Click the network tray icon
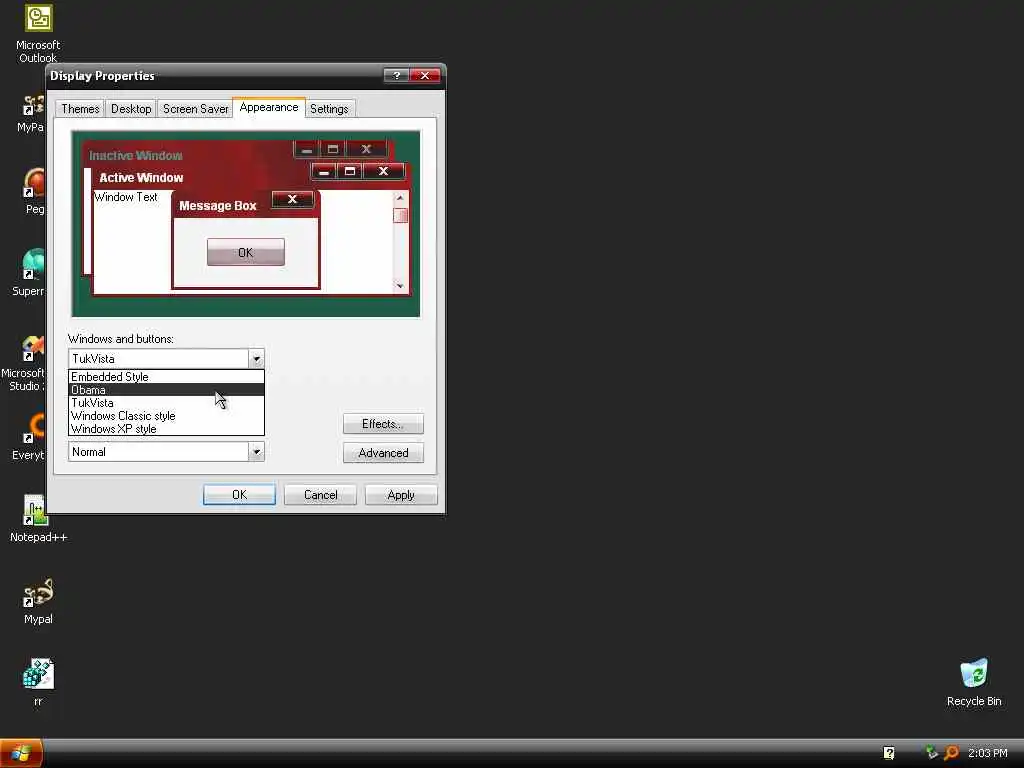Image resolution: width=1024 pixels, height=768 pixels. pos(932,753)
